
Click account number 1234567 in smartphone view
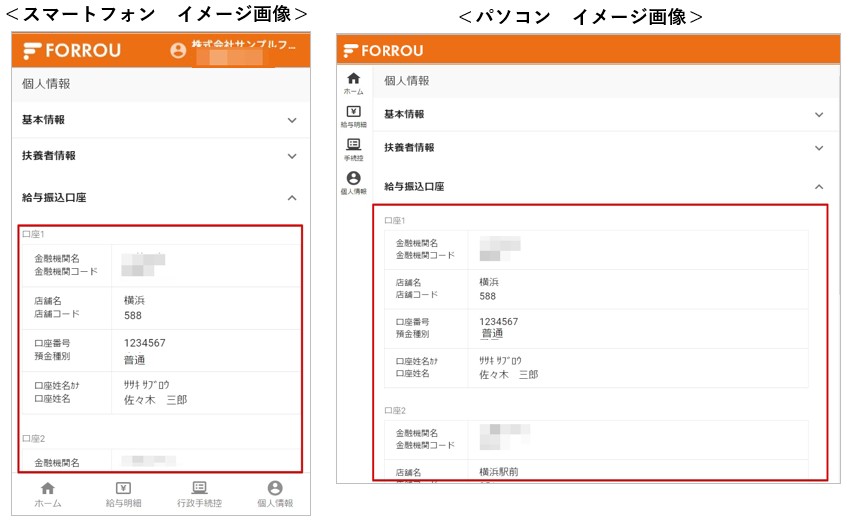pos(145,343)
